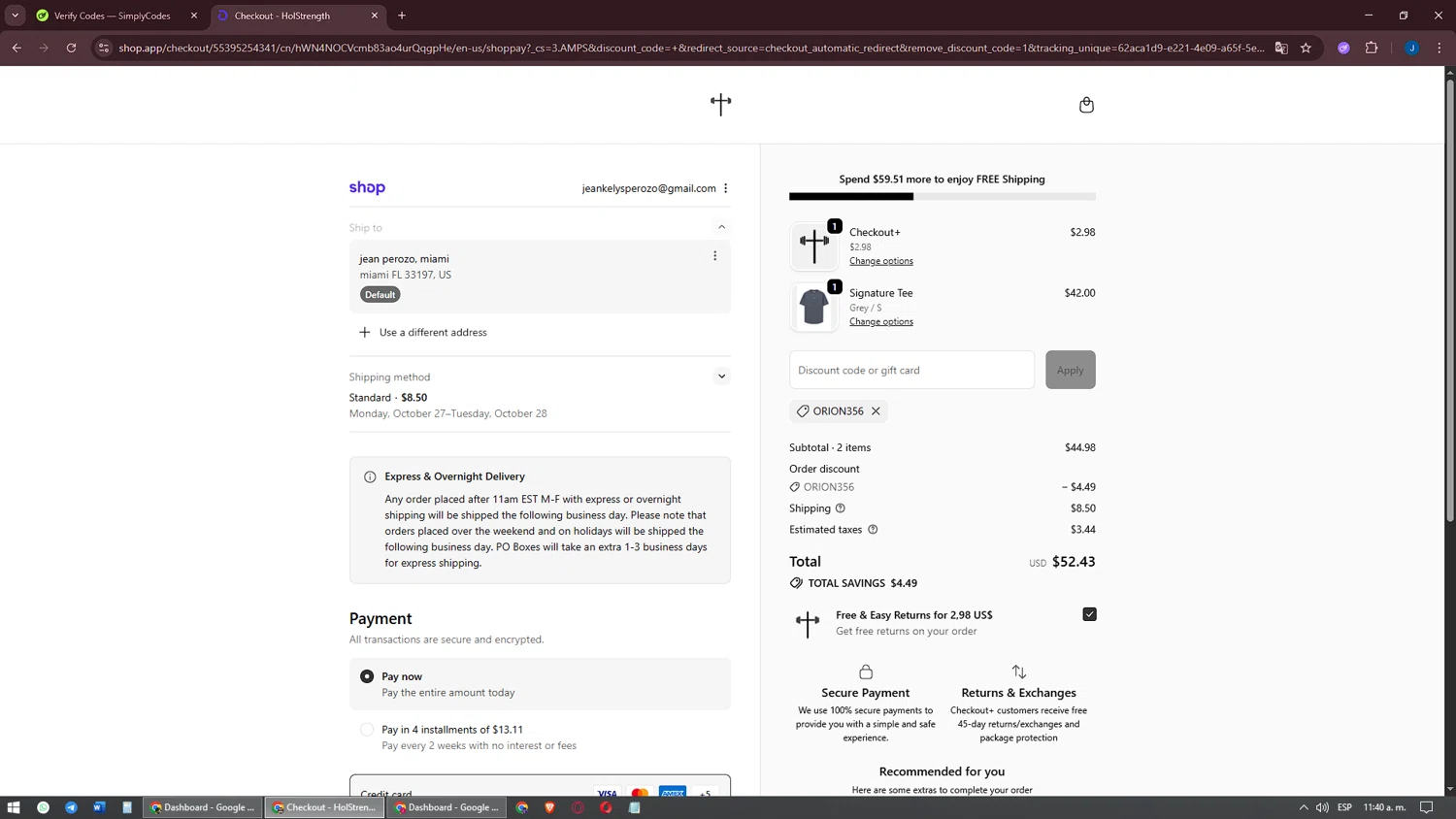Open Chrome's three-dot menu
The image size is (1456, 819).
(1439, 48)
